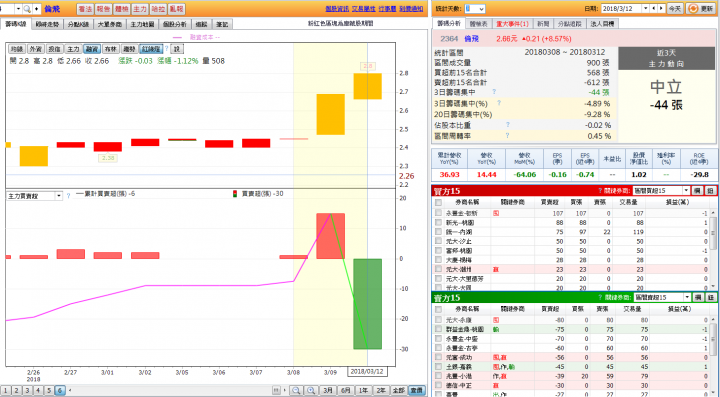Click help icon in 買方15 header
This screenshot has width=720, height=397.
(x=600, y=190)
